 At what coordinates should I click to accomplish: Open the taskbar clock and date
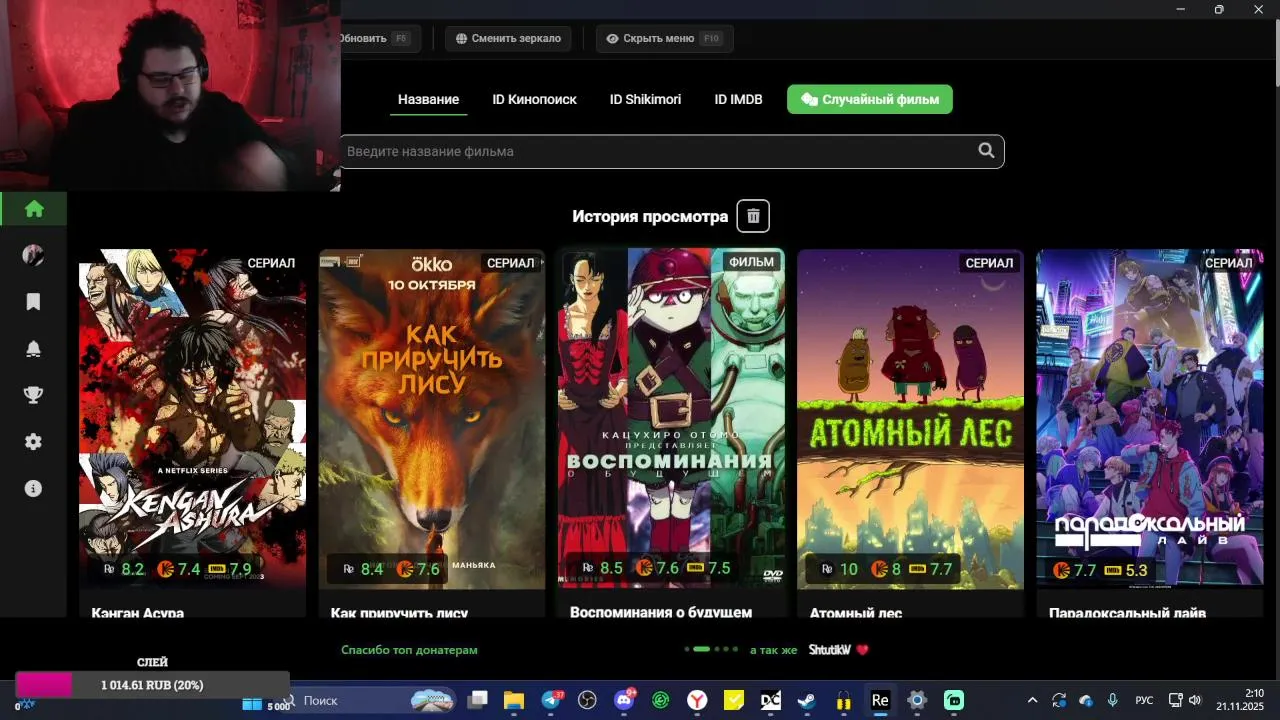point(1240,700)
